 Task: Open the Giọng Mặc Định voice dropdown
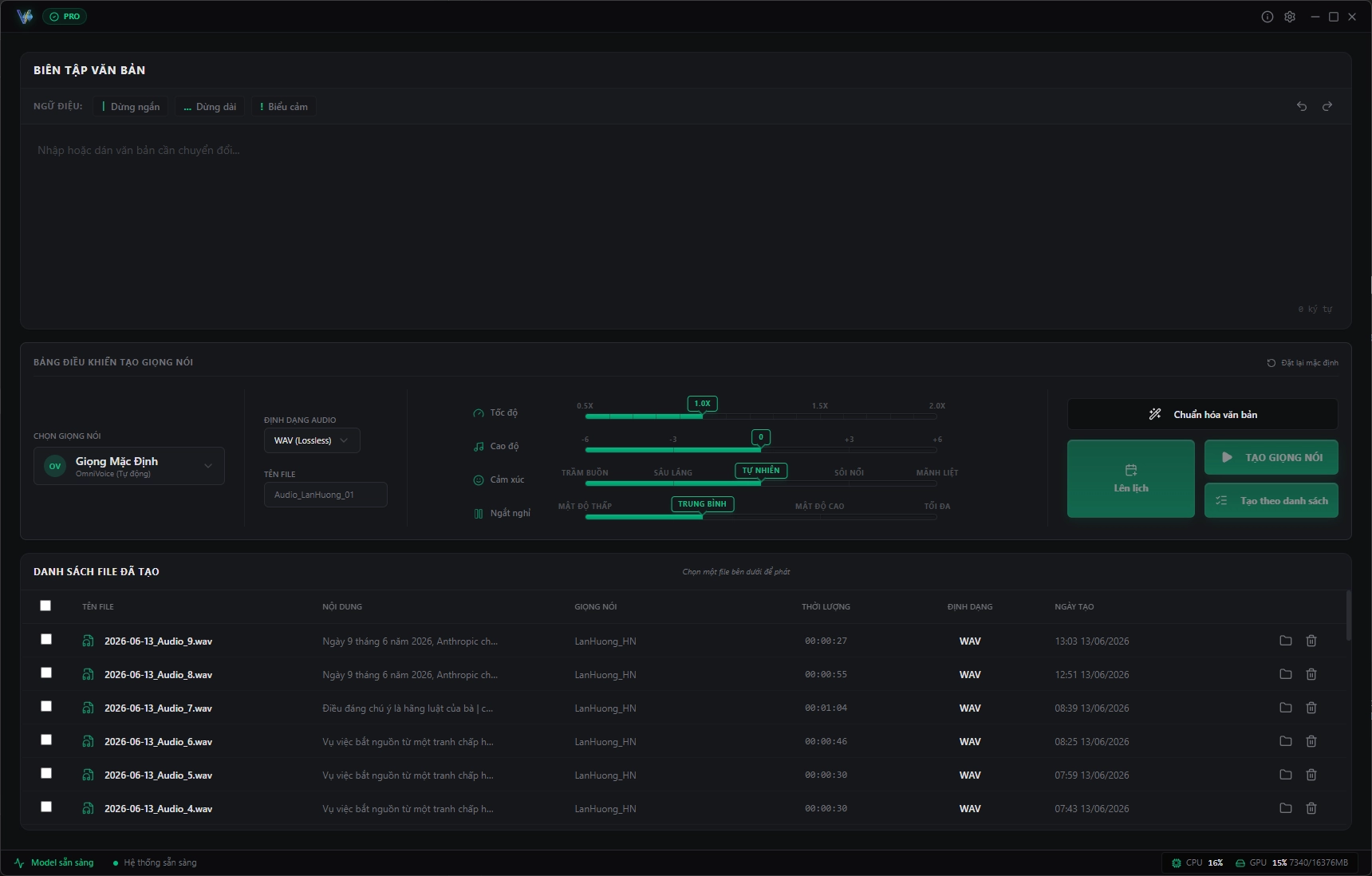point(129,466)
